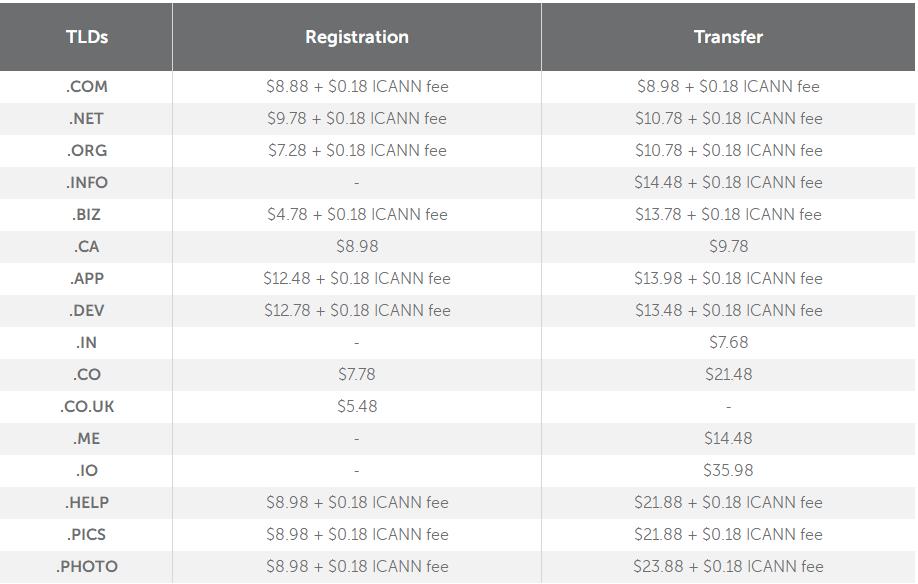Click the .CO.UK row label

click(x=87, y=406)
